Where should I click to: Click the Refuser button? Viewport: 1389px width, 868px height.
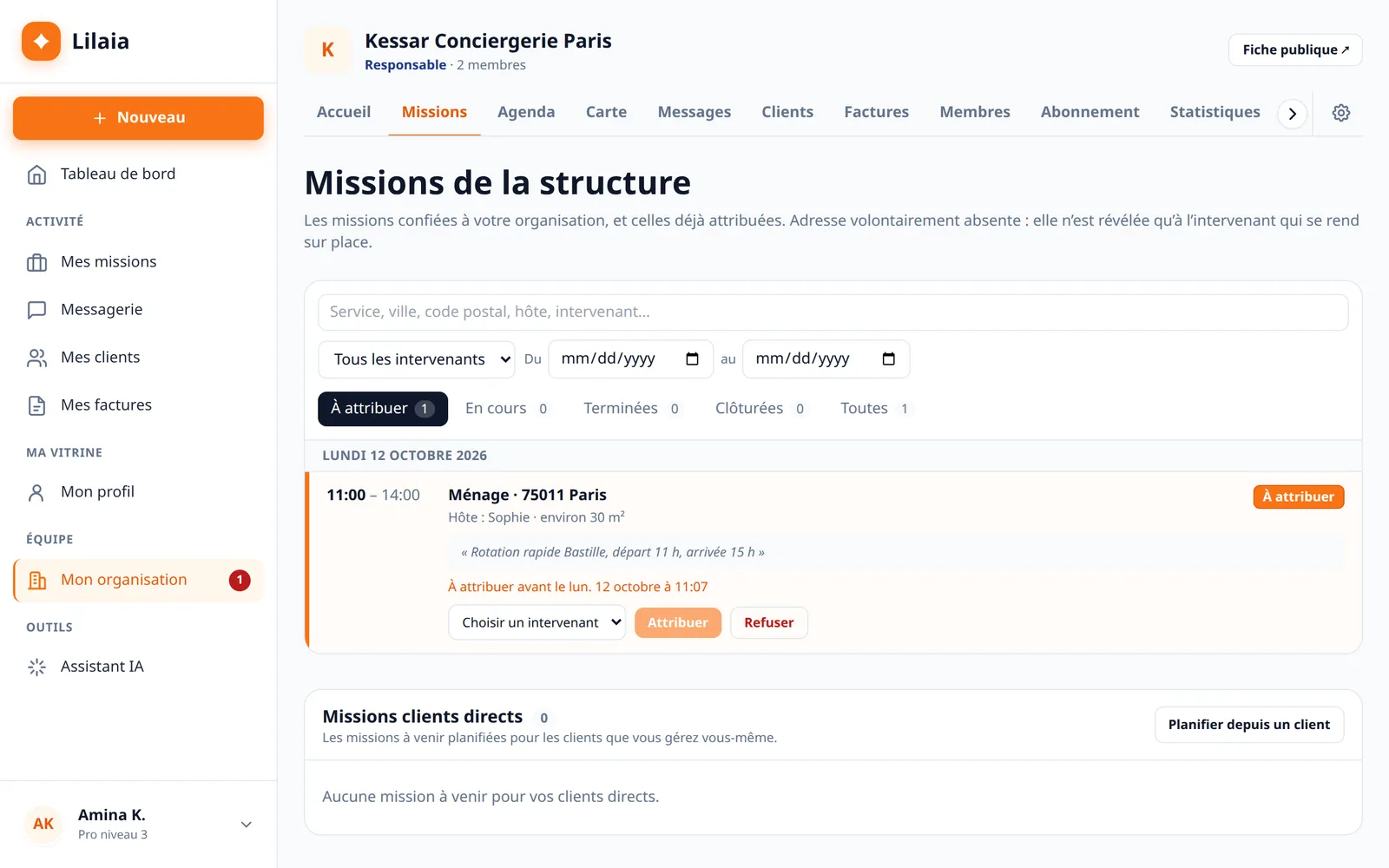pyautogui.click(x=769, y=622)
